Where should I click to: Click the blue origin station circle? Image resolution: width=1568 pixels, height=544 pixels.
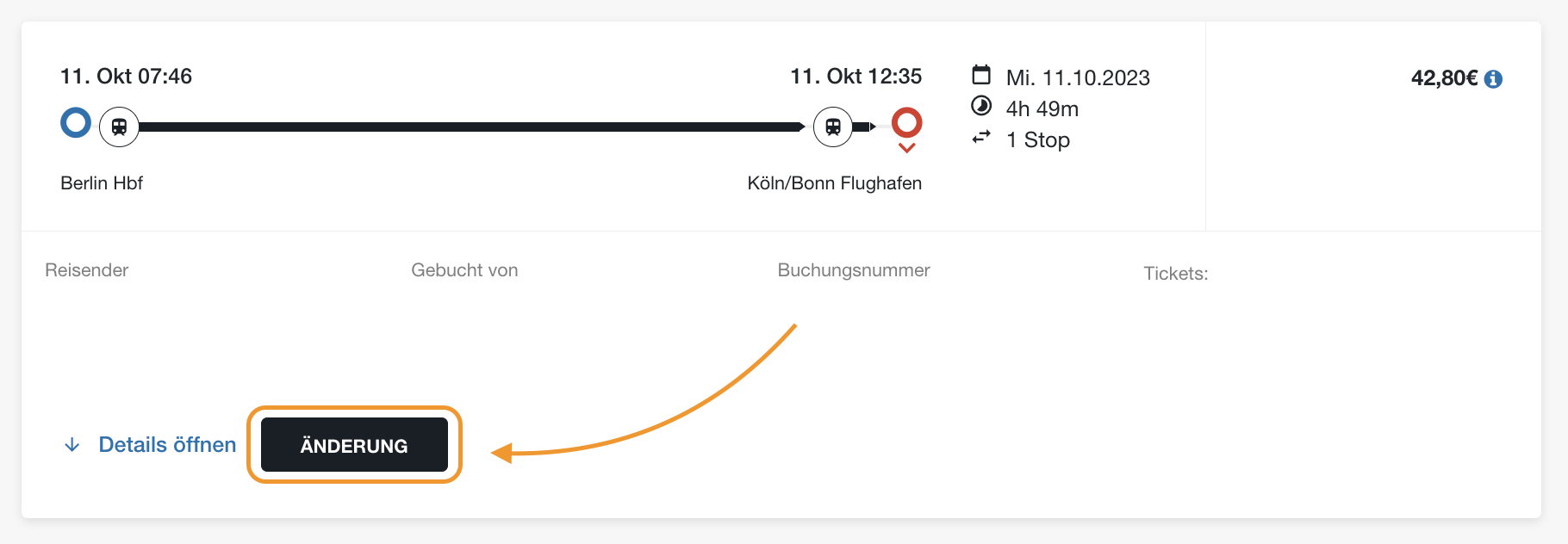tap(76, 123)
